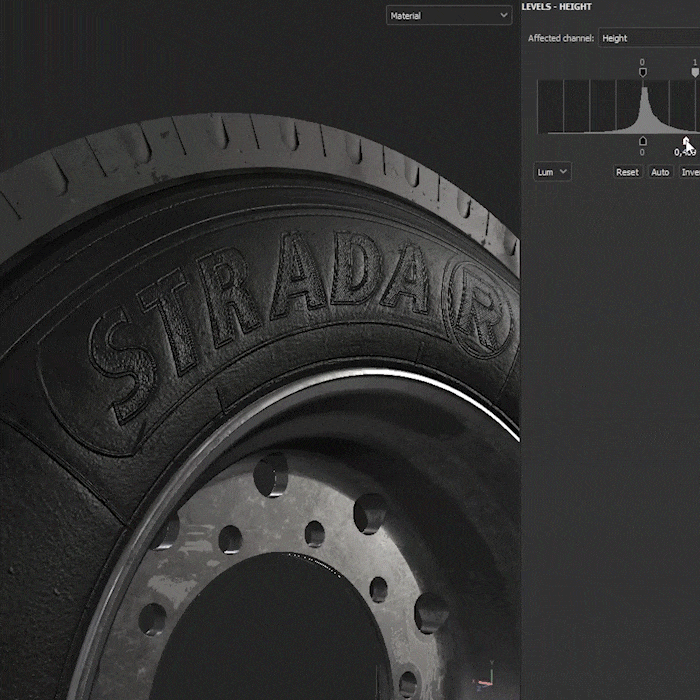Open the Lum histogram channel dropdown
Viewport: 700px width, 700px height.
coord(552,172)
